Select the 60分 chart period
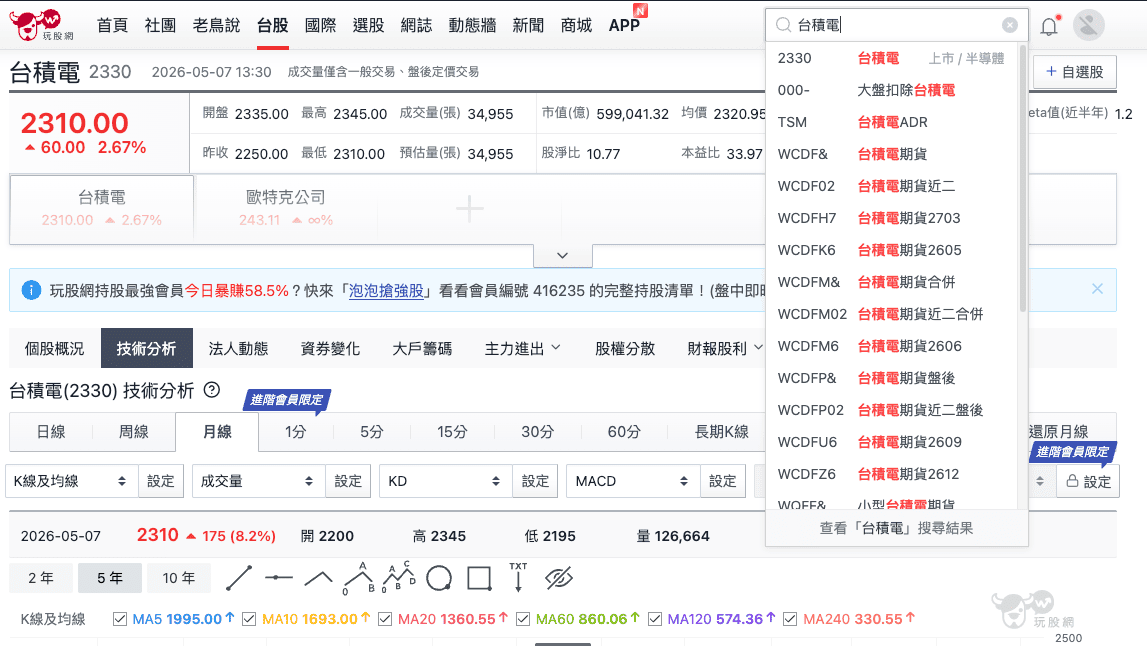The width and height of the screenshot is (1147, 646). [x=624, y=432]
